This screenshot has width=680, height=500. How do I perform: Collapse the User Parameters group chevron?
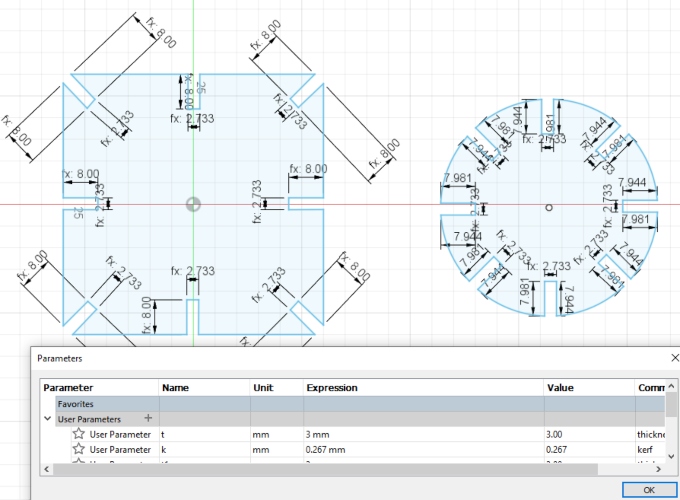click(x=48, y=419)
